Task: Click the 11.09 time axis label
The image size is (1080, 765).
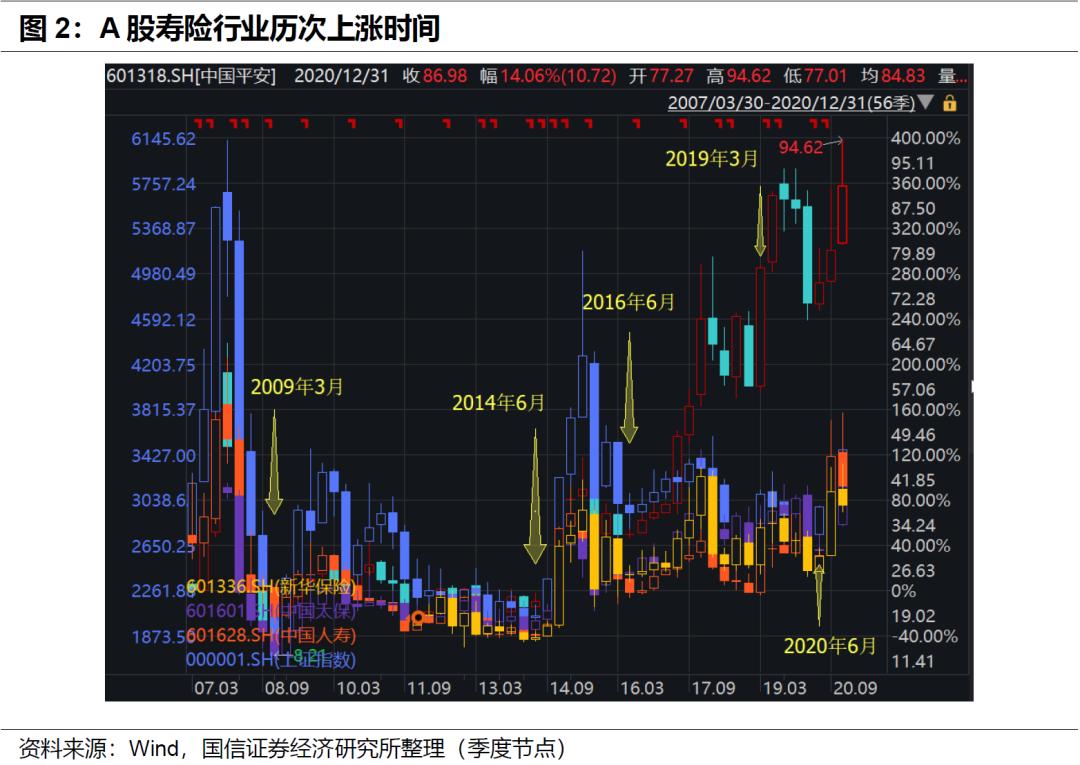Action: (428, 688)
